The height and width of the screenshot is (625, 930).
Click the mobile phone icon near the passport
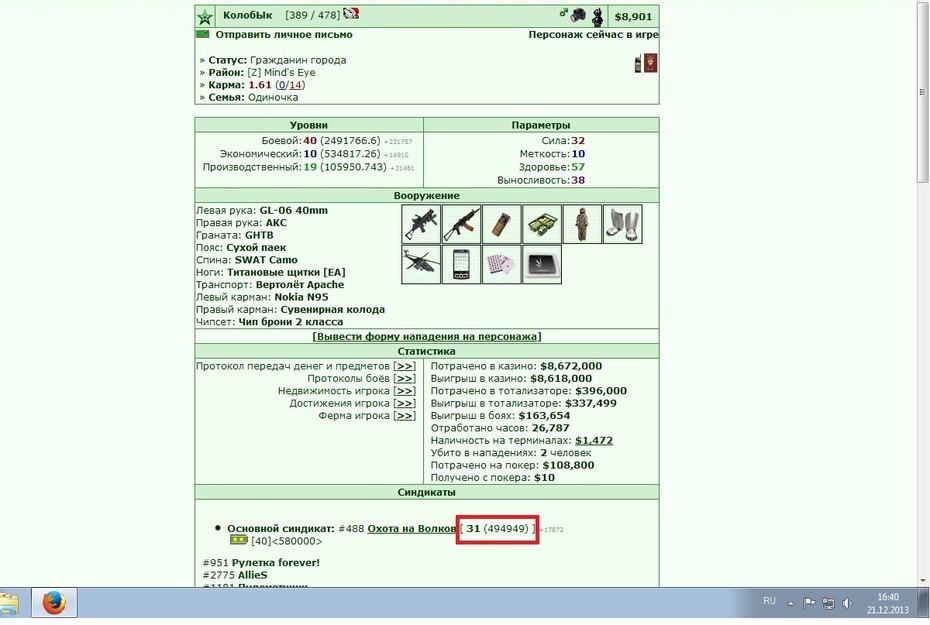(x=638, y=63)
